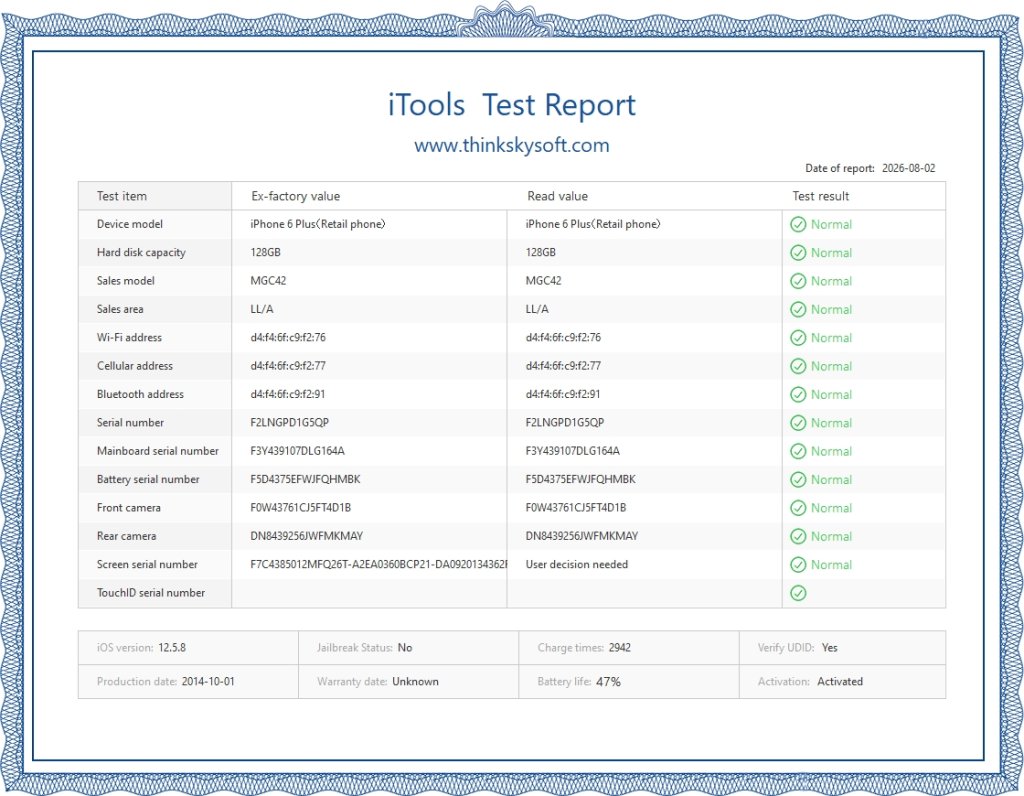
Task: Click the read value LL/A
Action: pos(537,310)
